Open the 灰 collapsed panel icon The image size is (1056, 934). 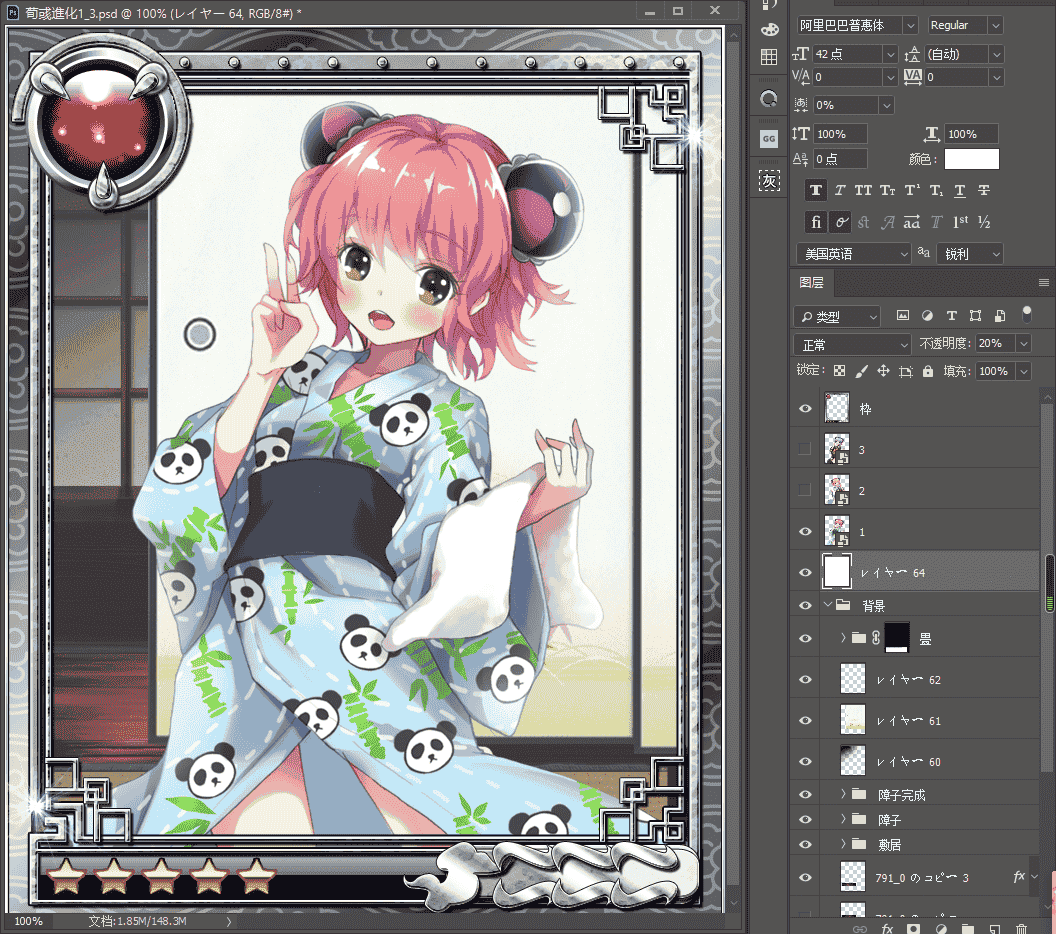[x=769, y=180]
